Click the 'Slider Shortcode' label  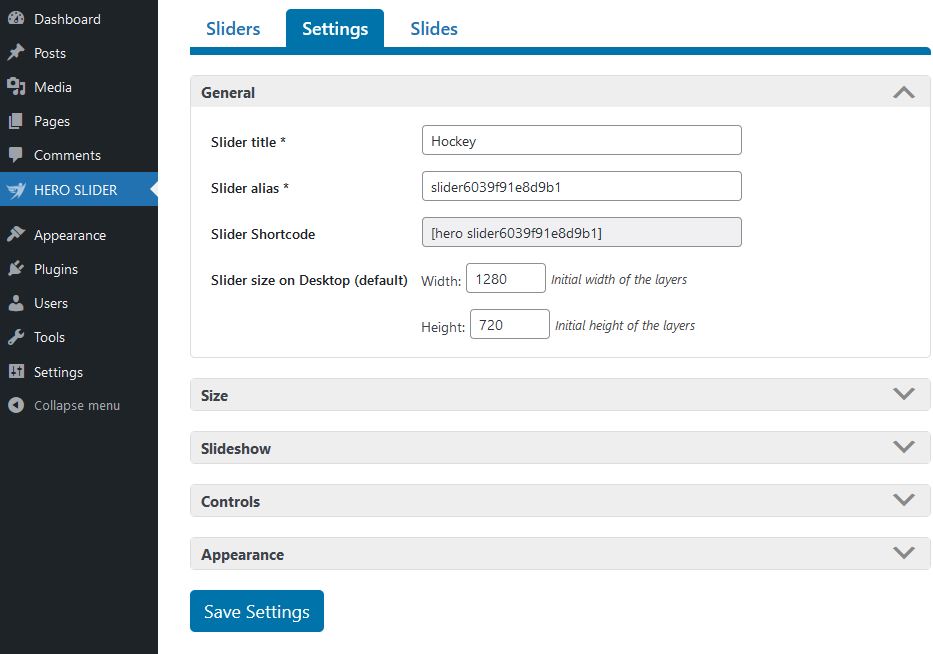point(263,234)
